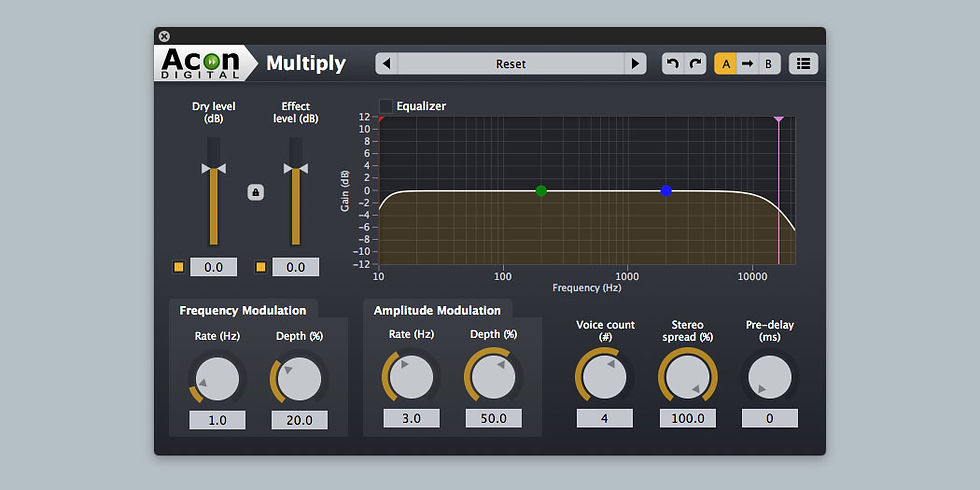Click the amplitude rate 3.0 field
The height and width of the screenshot is (490, 980).
pyautogui.click(x=411, y=418)
